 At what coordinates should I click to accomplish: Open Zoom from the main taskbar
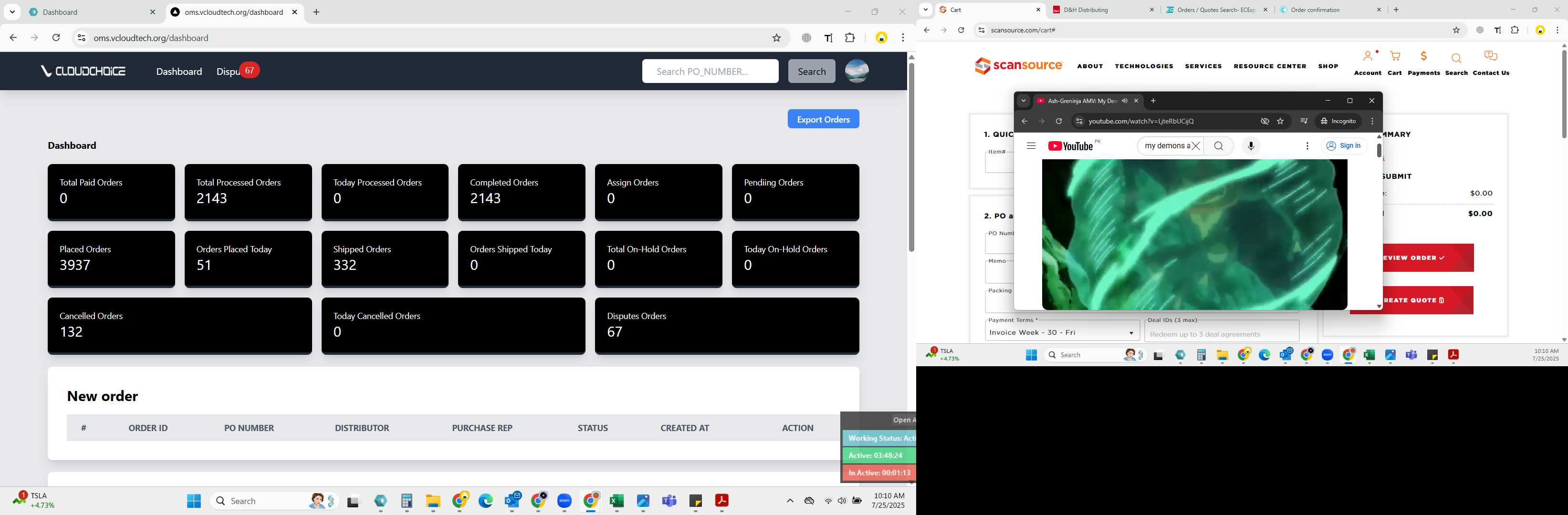pyautogui.click(x=564, y=500)
